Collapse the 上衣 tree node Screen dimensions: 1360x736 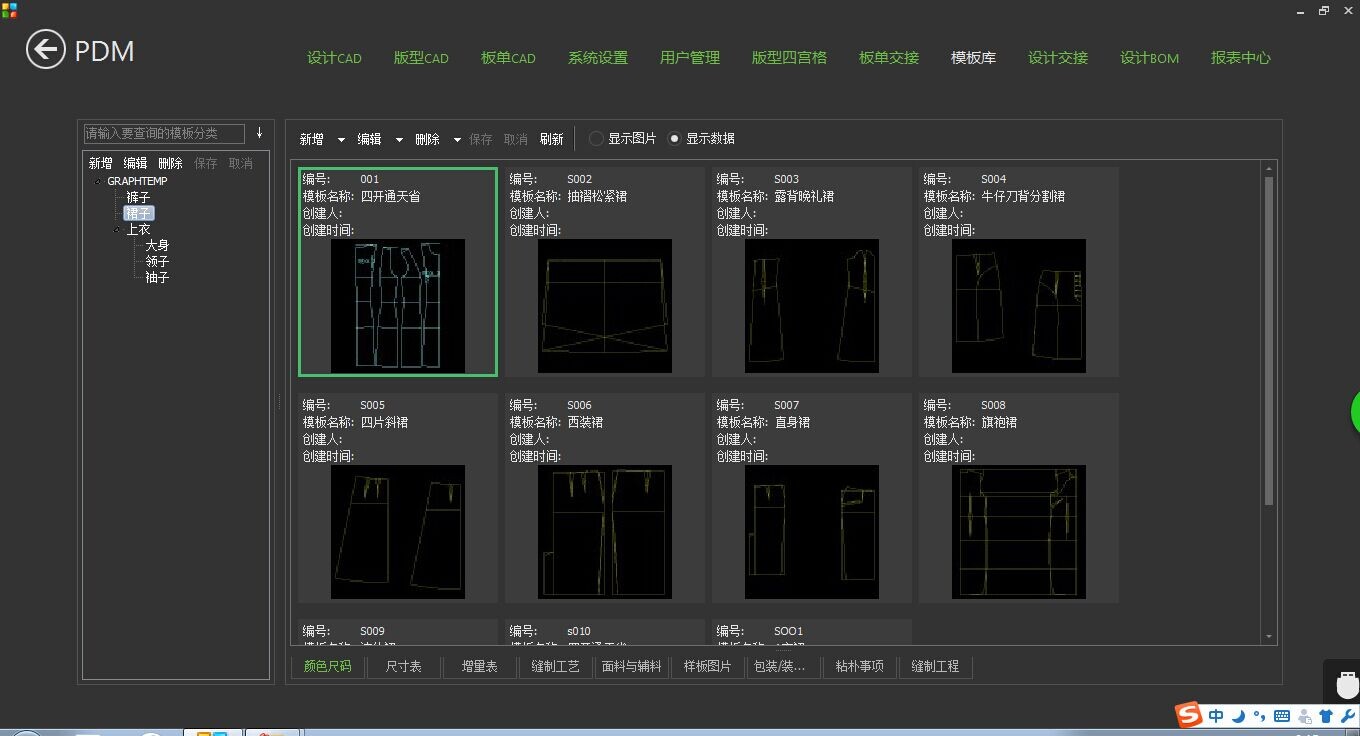pyautogui.click(x=117, y=230)
